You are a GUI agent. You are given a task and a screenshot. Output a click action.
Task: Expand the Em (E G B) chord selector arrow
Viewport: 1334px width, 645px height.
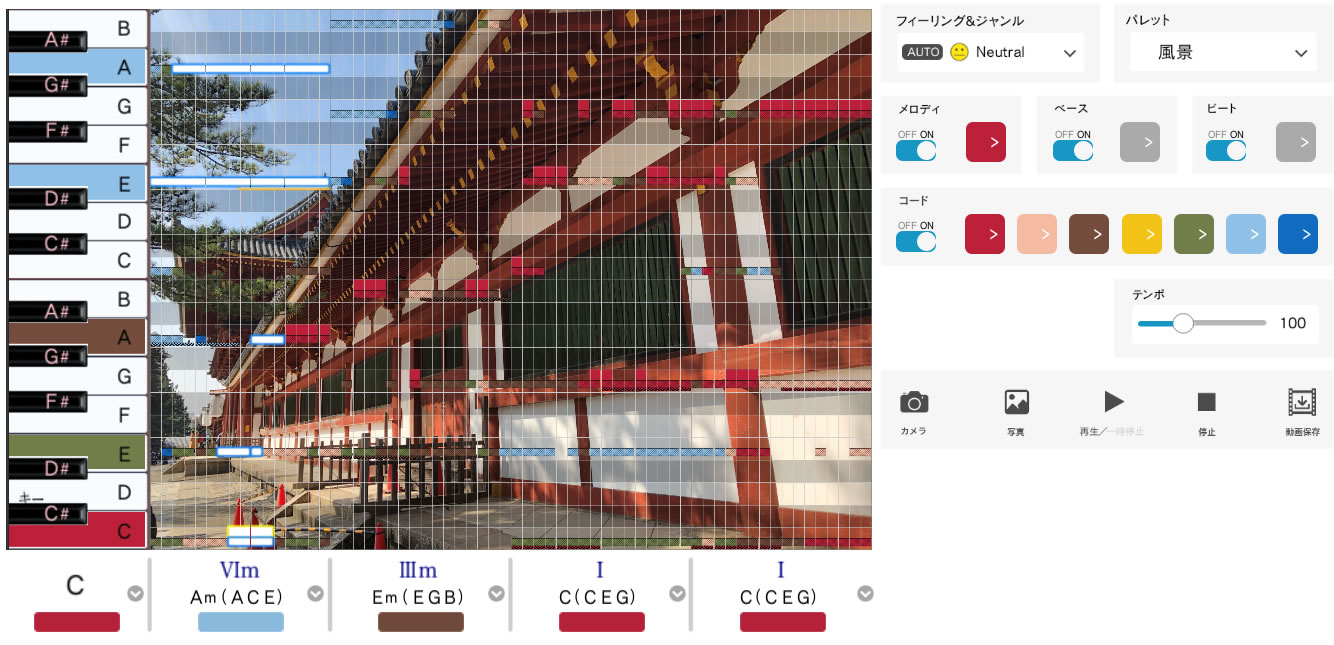click(x=496, y=593)
